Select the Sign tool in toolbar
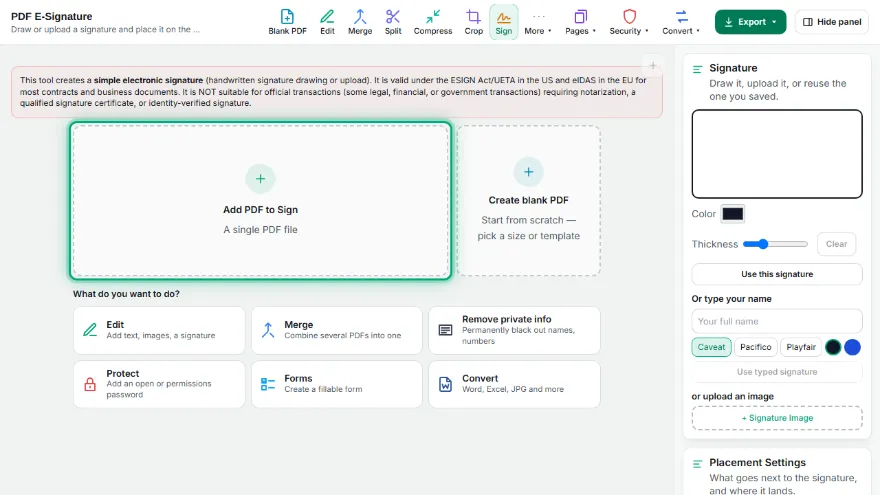This screenshot has width=880, height=495. [x=503, y=22]
